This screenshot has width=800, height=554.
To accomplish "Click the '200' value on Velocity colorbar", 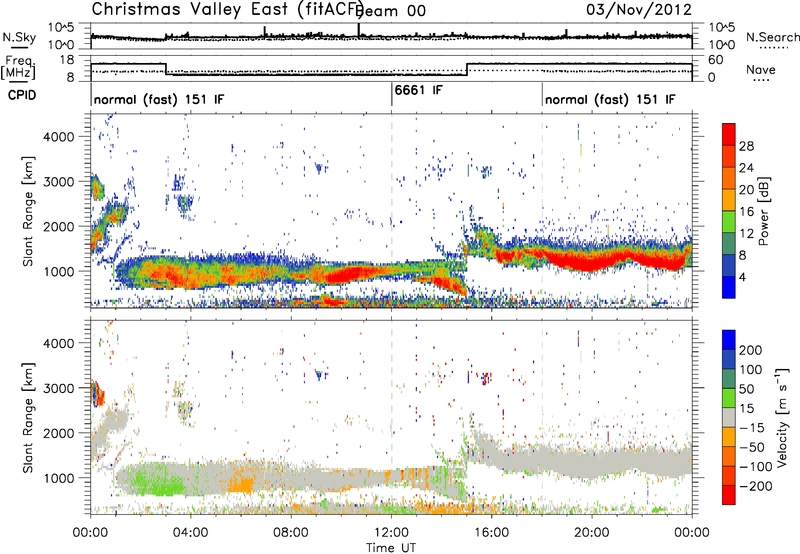I will [x=751, y=350].
